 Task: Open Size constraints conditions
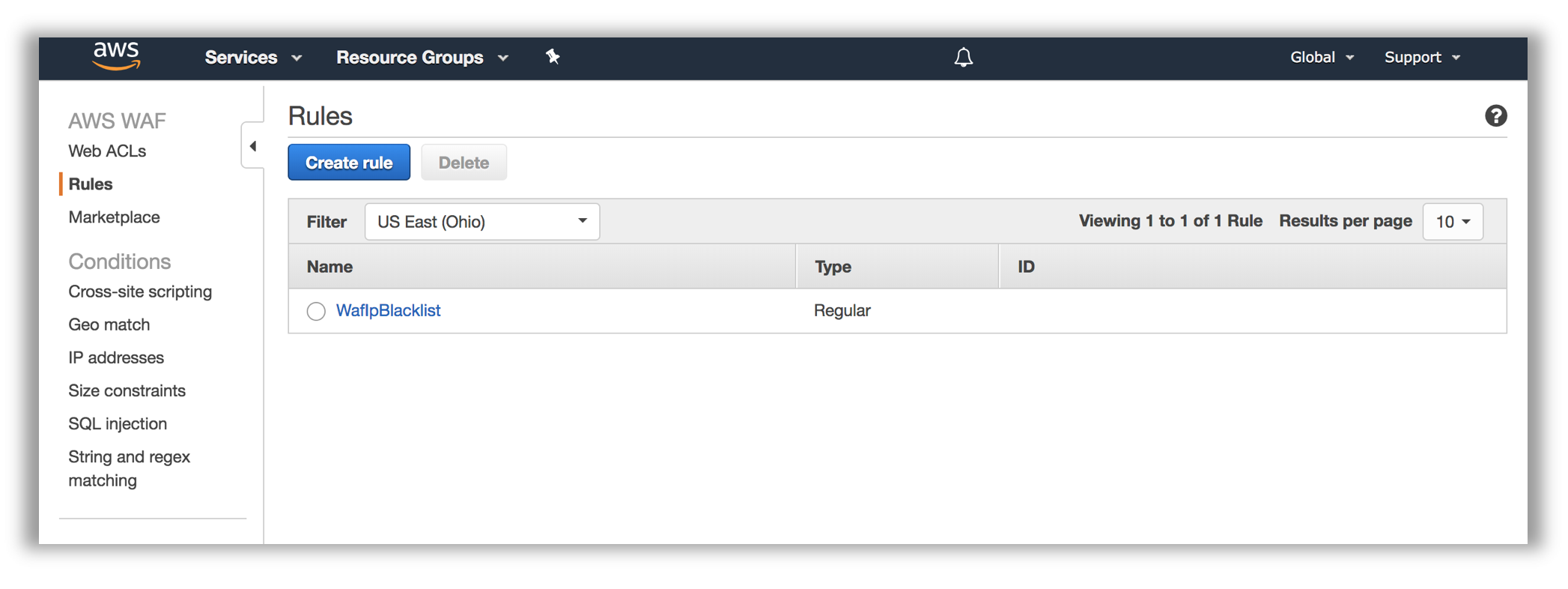(x=127, y=390)
